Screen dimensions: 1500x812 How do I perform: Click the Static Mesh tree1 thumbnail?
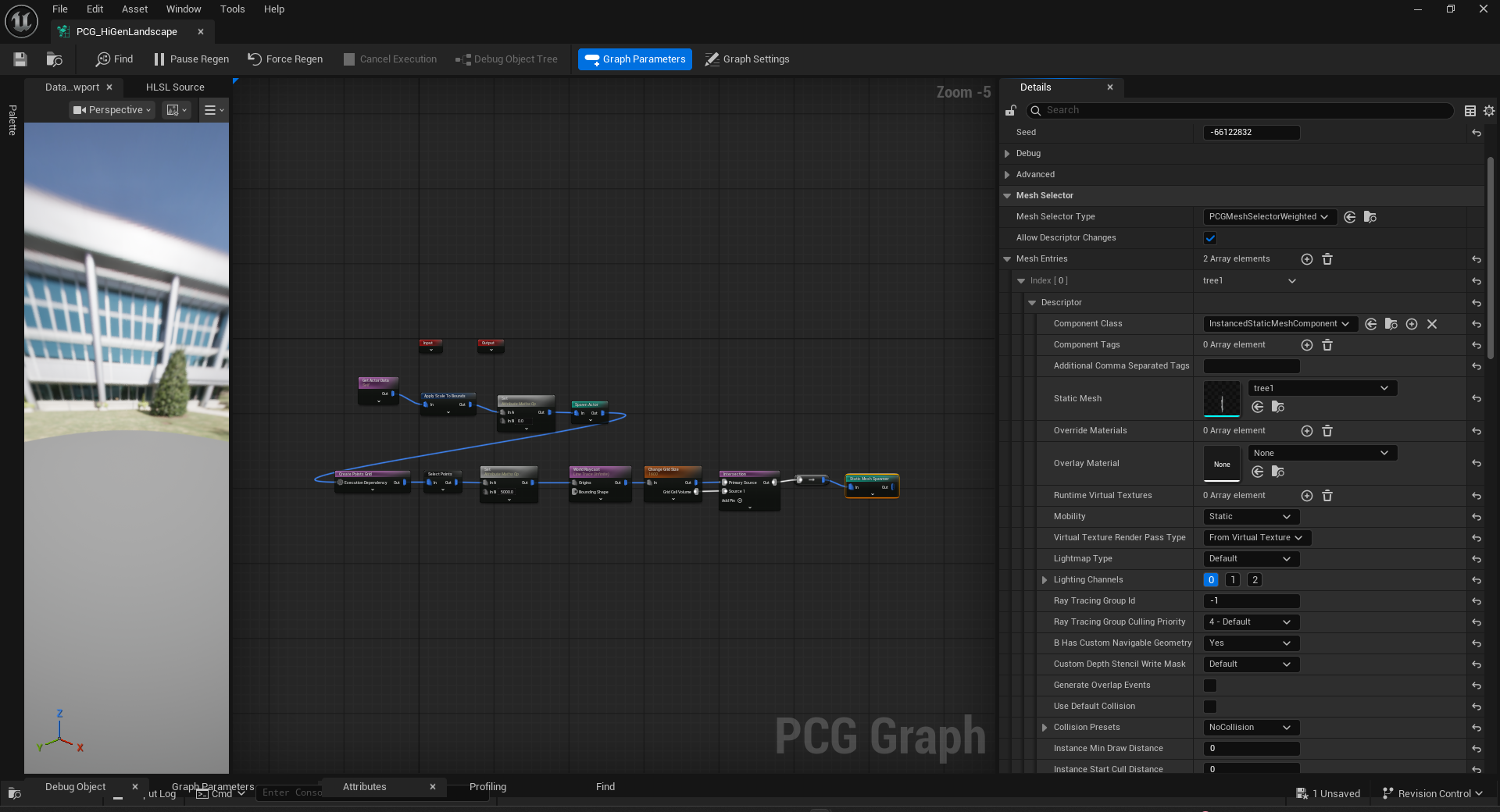[x=1222, y=399]
